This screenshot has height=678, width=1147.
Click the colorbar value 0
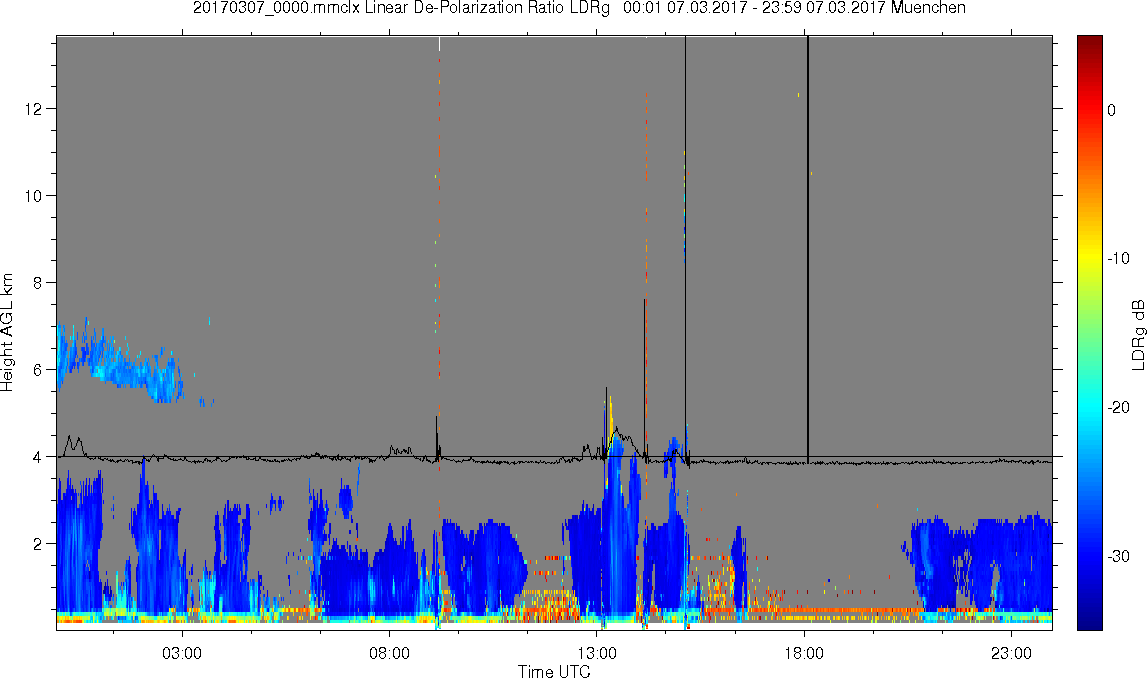1112,110
